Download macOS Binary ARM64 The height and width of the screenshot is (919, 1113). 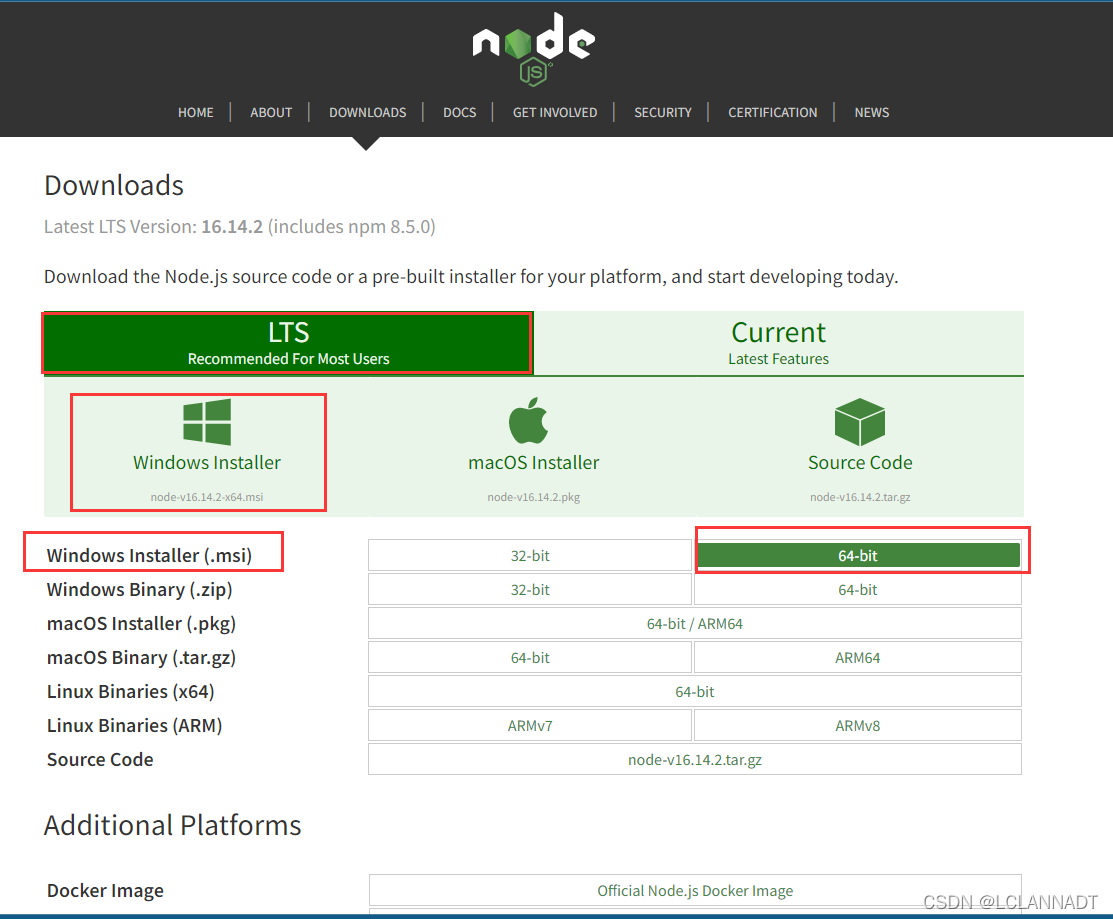pos(858,658)
